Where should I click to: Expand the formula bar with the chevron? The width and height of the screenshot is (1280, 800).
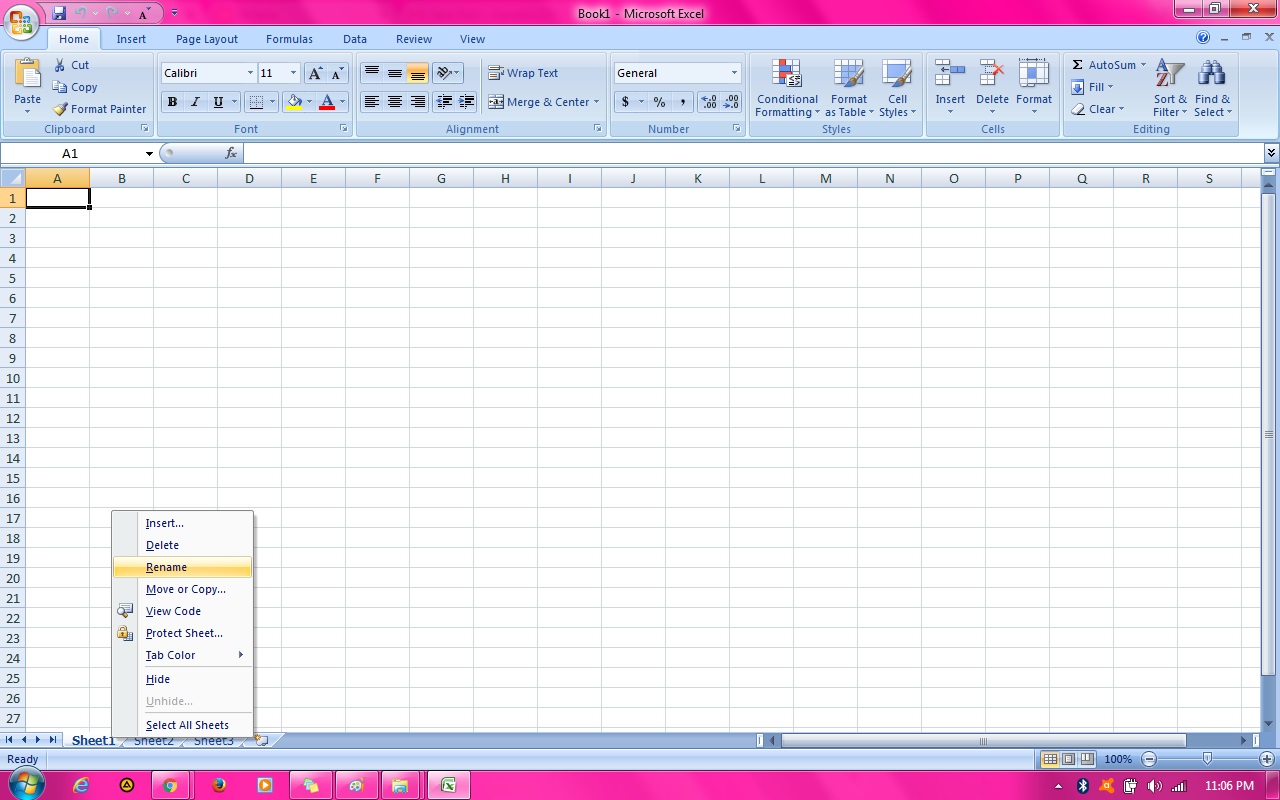1271,153
